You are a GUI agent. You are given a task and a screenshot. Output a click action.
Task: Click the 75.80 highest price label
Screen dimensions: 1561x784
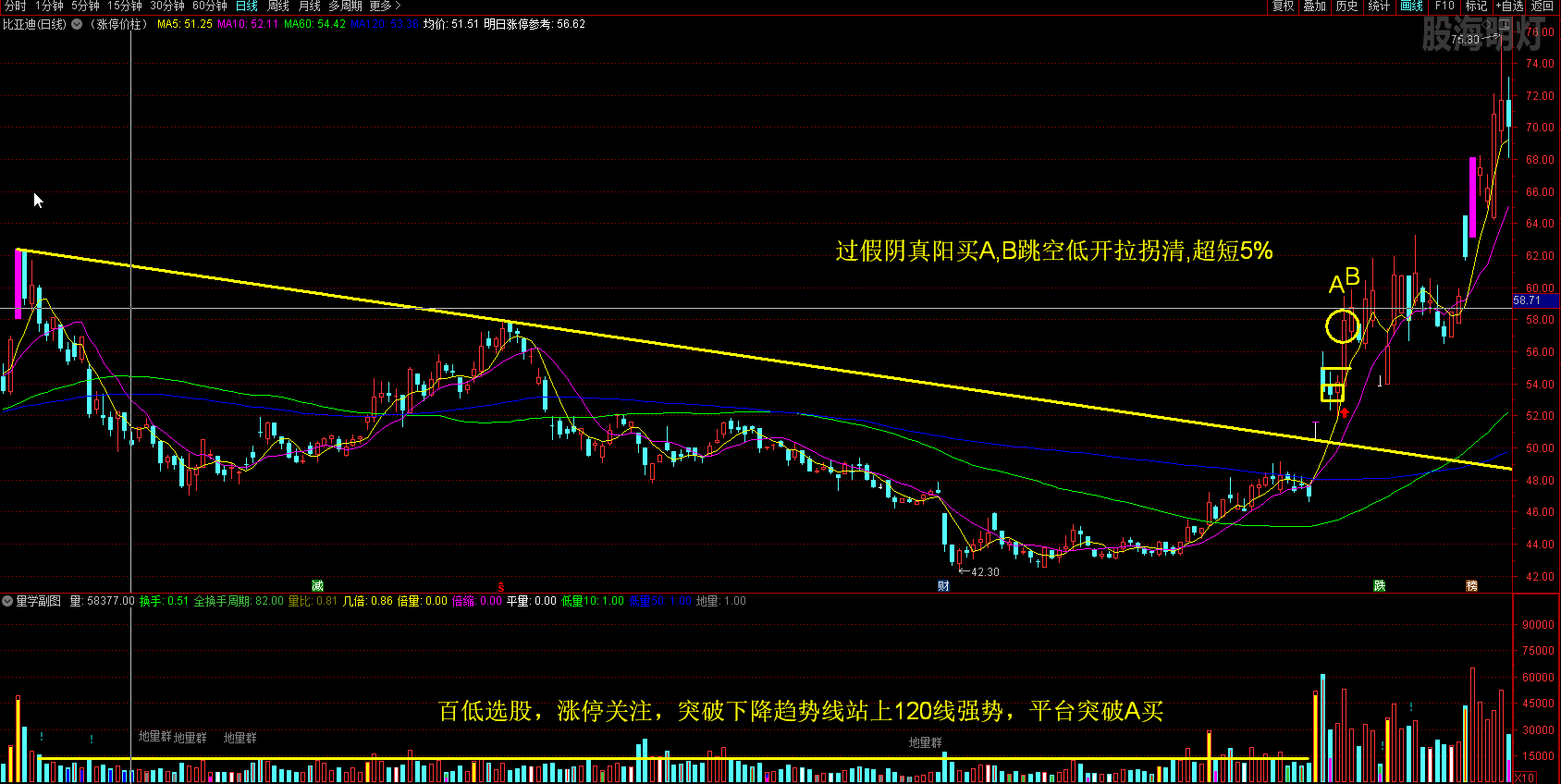[1465, 40]
